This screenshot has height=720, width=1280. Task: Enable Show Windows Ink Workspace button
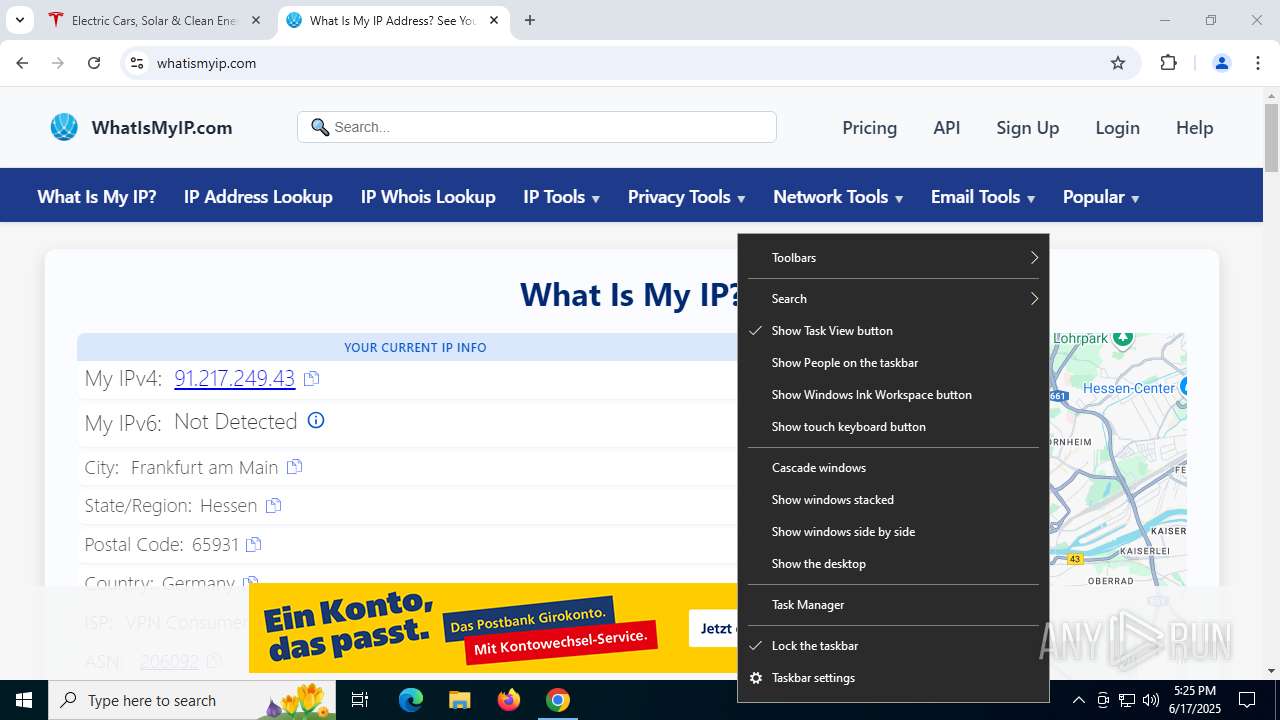tap(893, 395)
